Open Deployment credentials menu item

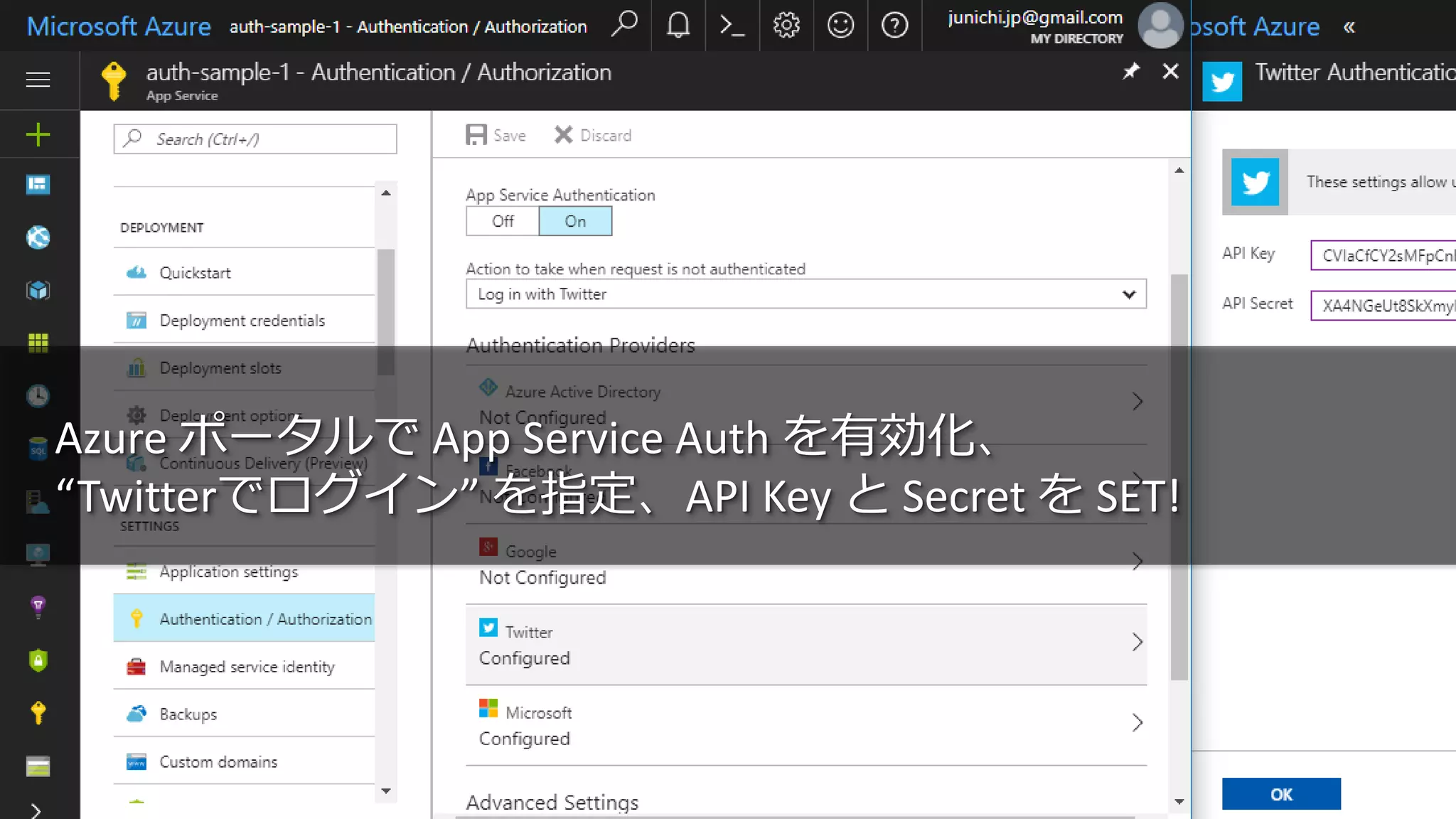point(244,320)
